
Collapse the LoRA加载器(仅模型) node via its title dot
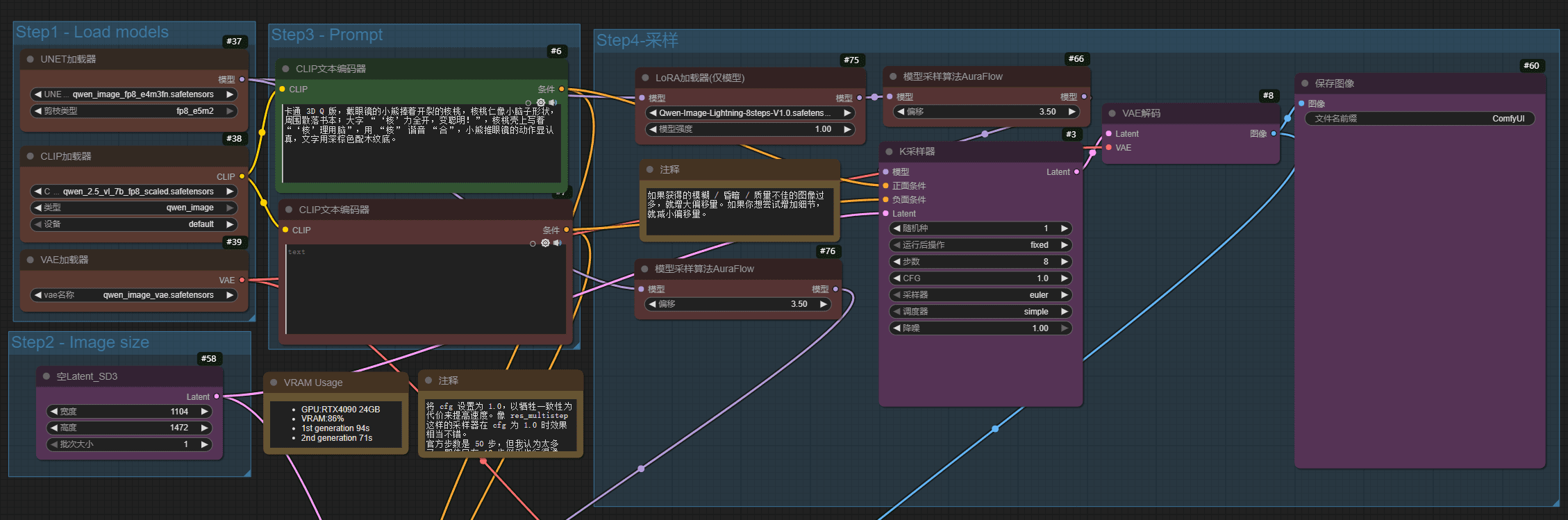[645, 78]
